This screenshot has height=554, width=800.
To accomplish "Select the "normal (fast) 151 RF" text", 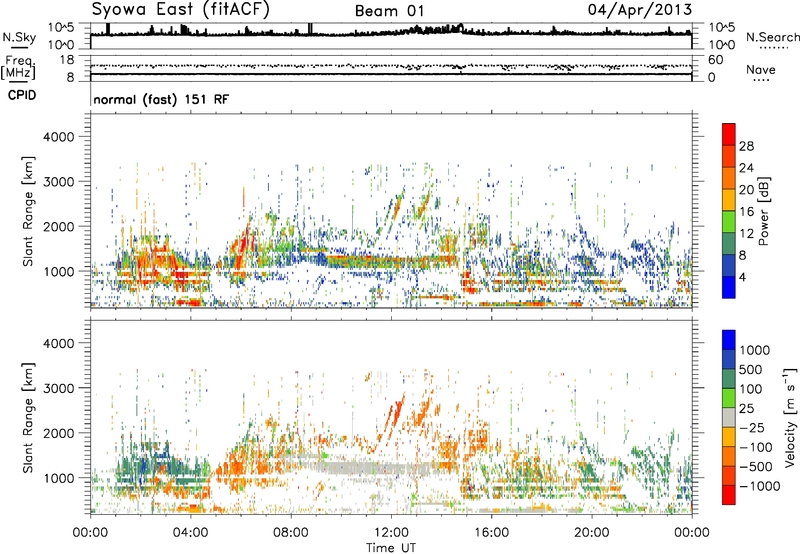I will pyautogui.click(x=161, y=99).
